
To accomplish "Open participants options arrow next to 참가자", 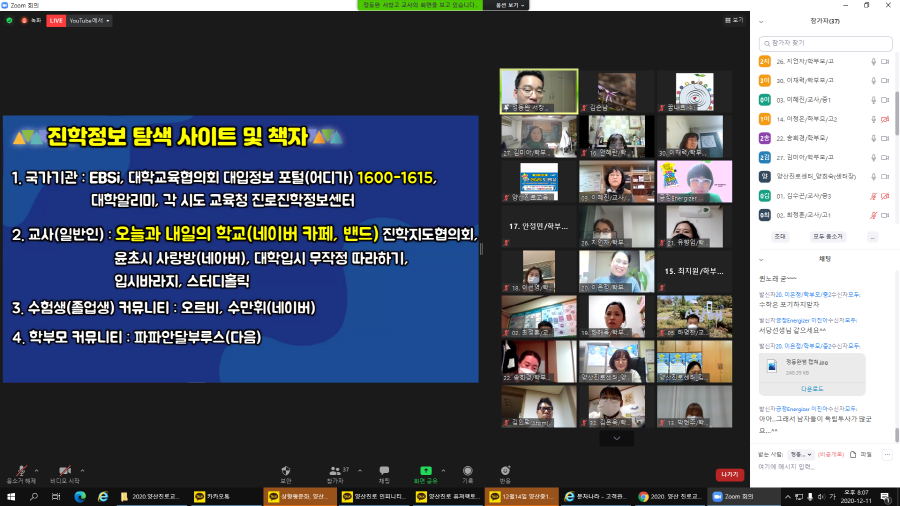I will (360, 471).
